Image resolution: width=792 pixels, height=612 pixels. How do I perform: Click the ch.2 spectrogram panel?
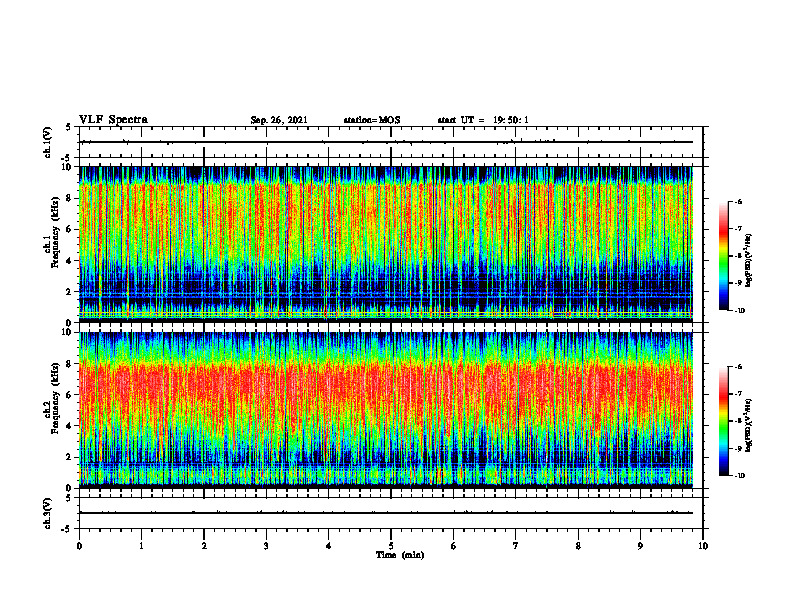click(x=386, y=410)
